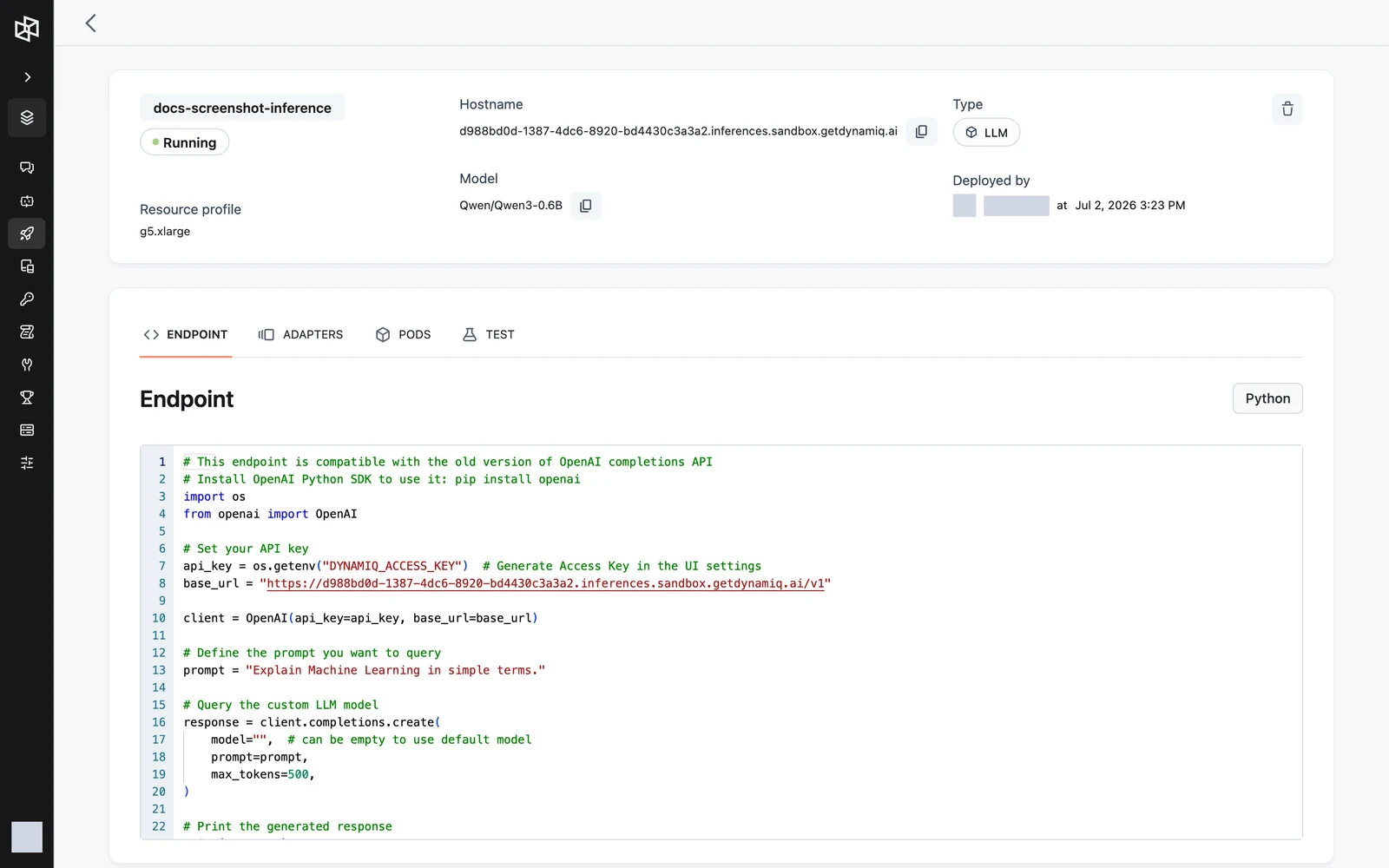Switch to the PODS tab
Viewport: 1389px width, 868px height.
(403, 334)
